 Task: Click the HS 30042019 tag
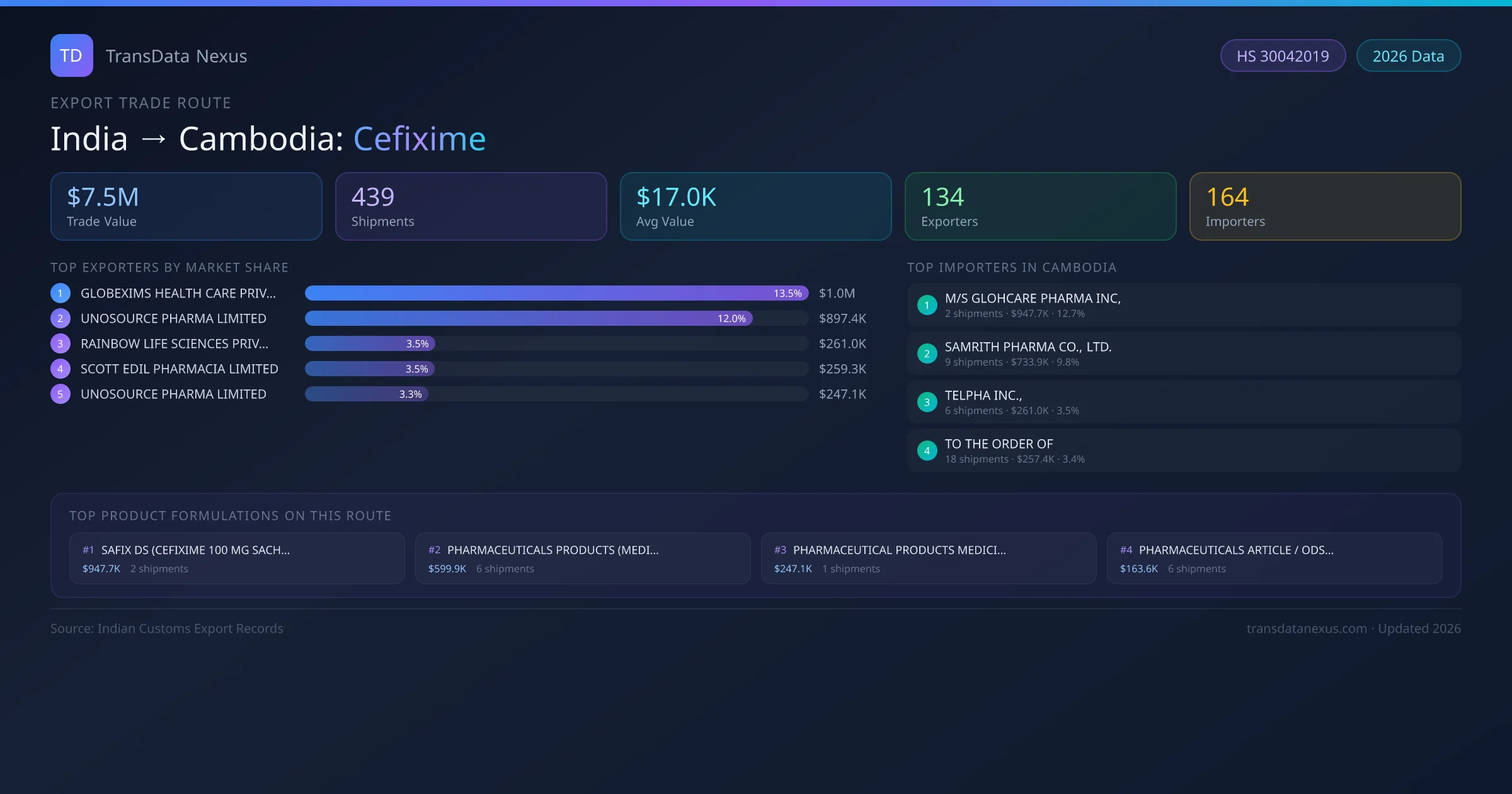click(x=1283, y=56)
